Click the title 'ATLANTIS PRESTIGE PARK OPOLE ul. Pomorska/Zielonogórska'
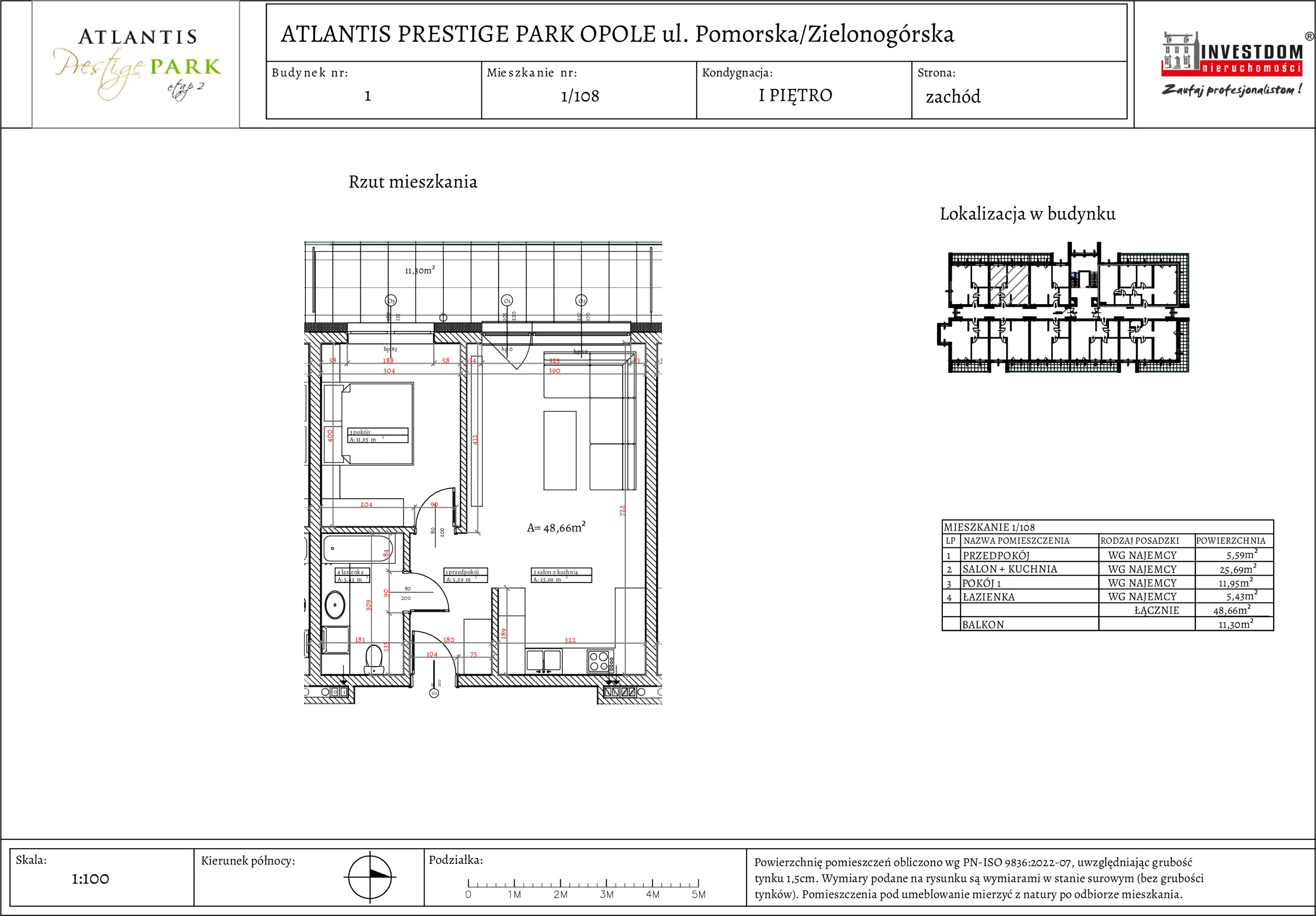1316x916 pixels. click(x=617, y=34)
